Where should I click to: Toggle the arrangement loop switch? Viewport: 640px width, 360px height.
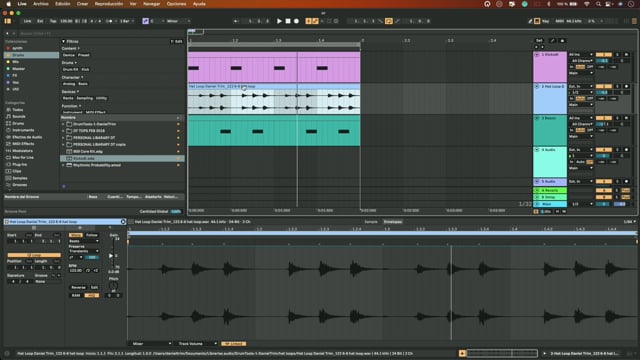[x=389, y=21]
